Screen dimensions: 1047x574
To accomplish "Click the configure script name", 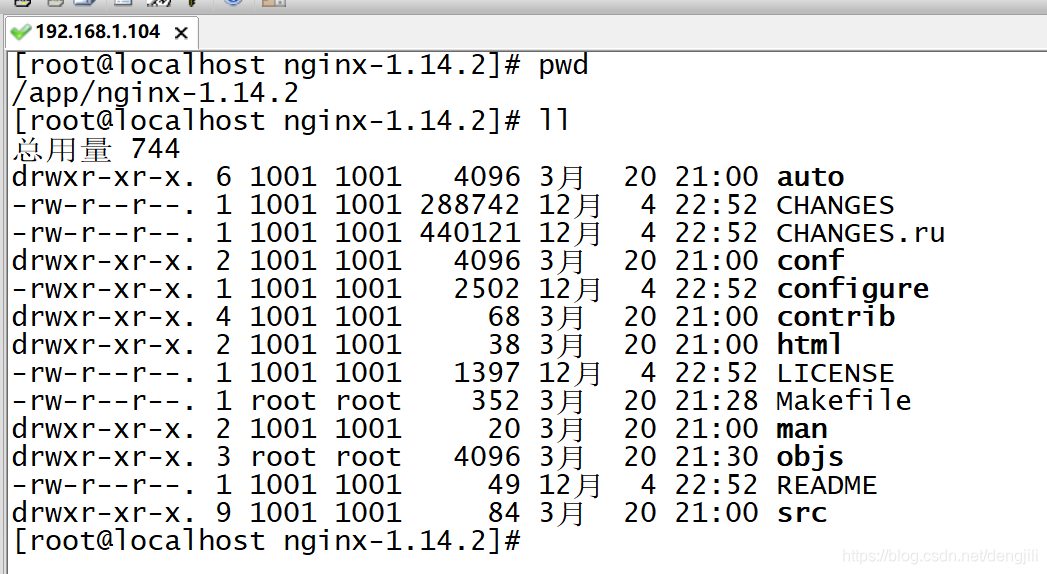I will [x=853, y=290].
